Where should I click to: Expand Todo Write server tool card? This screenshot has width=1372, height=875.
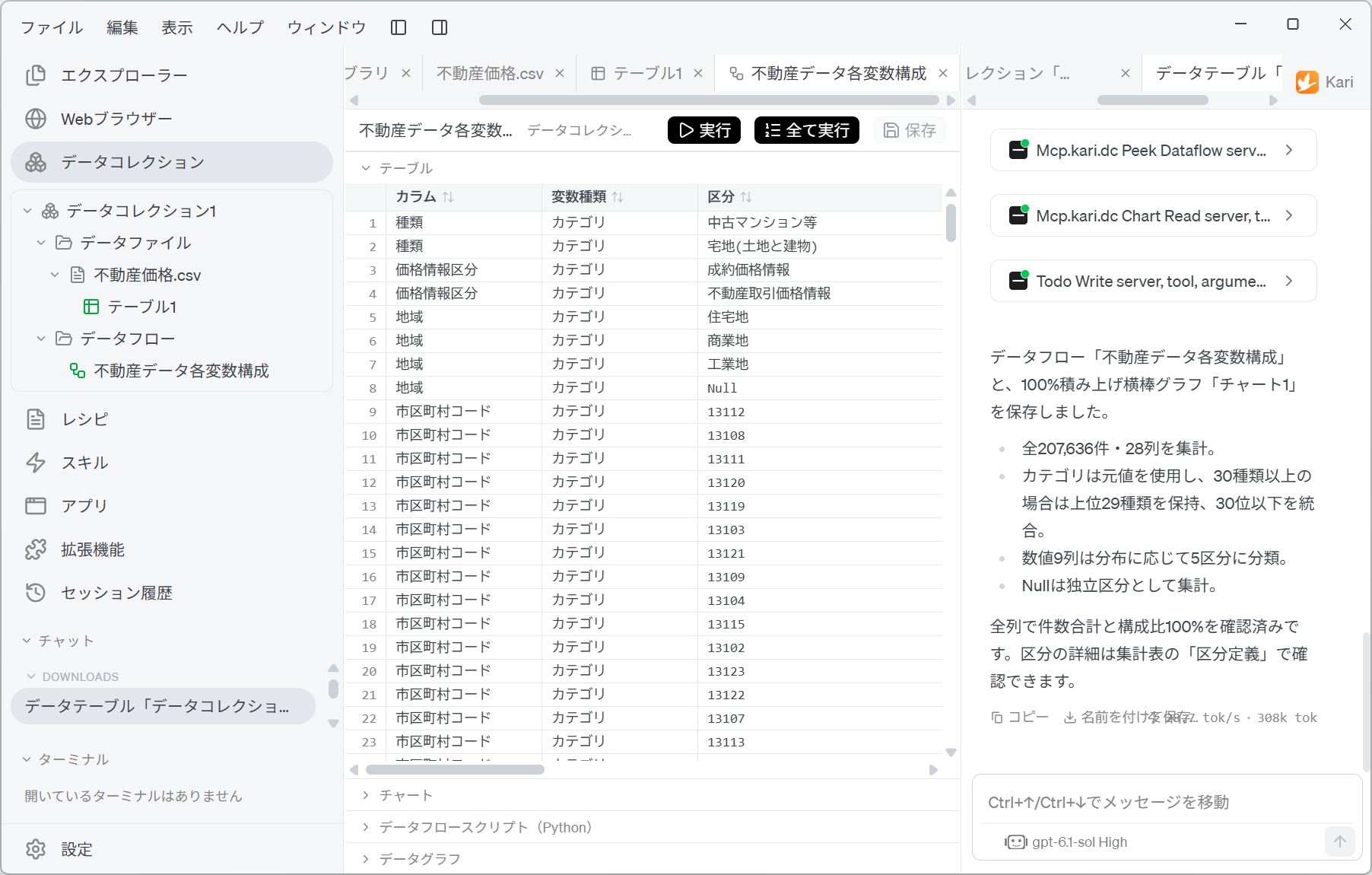click(x=1153, y=281)
